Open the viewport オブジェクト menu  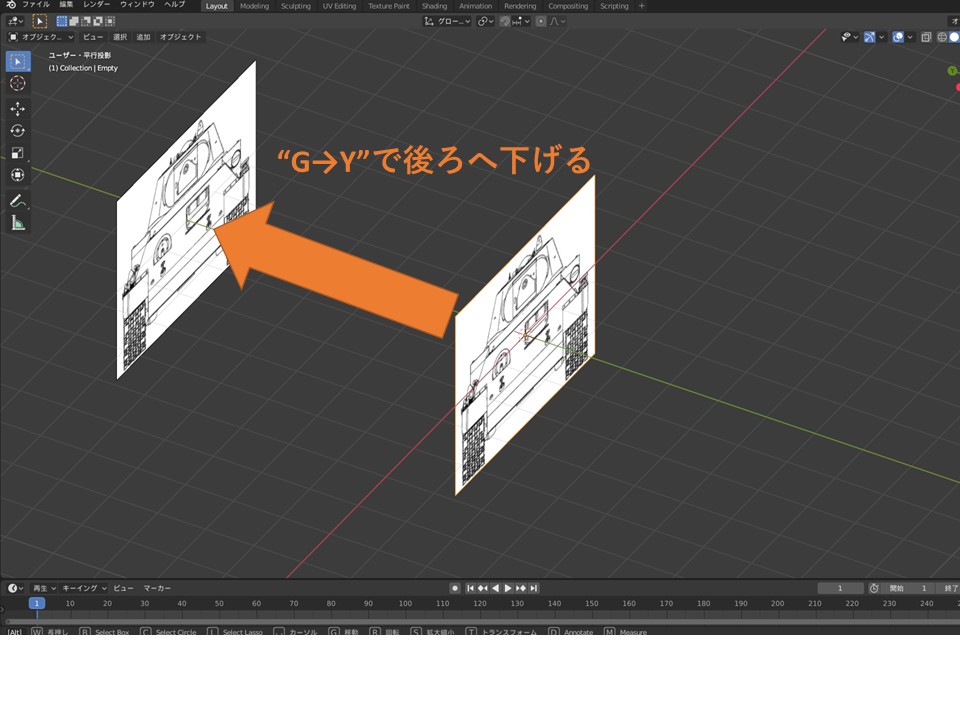[x=181, y=37]
